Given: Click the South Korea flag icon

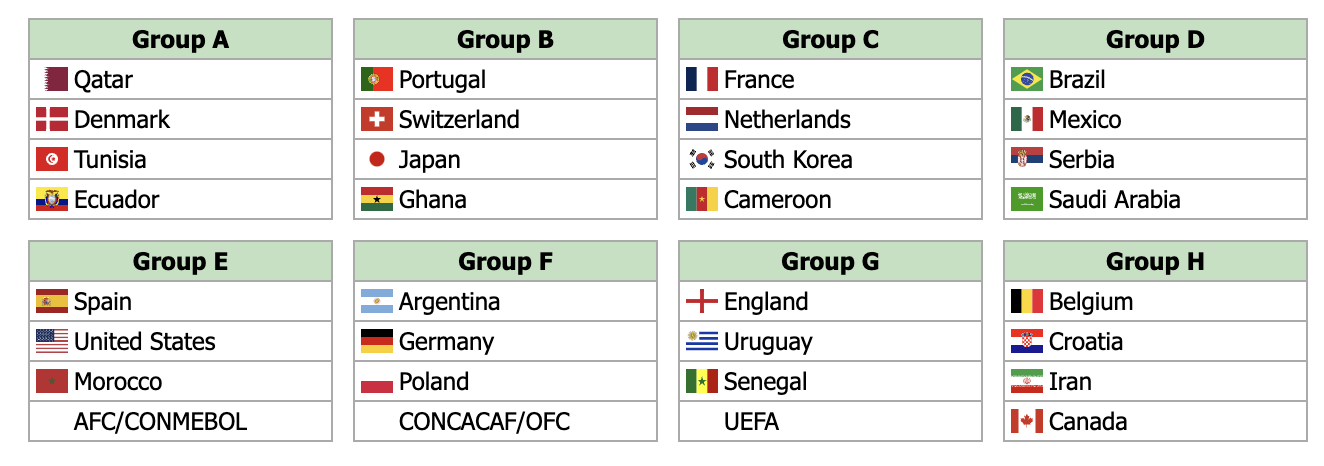Looking at the screenshot, I should 701,159.
